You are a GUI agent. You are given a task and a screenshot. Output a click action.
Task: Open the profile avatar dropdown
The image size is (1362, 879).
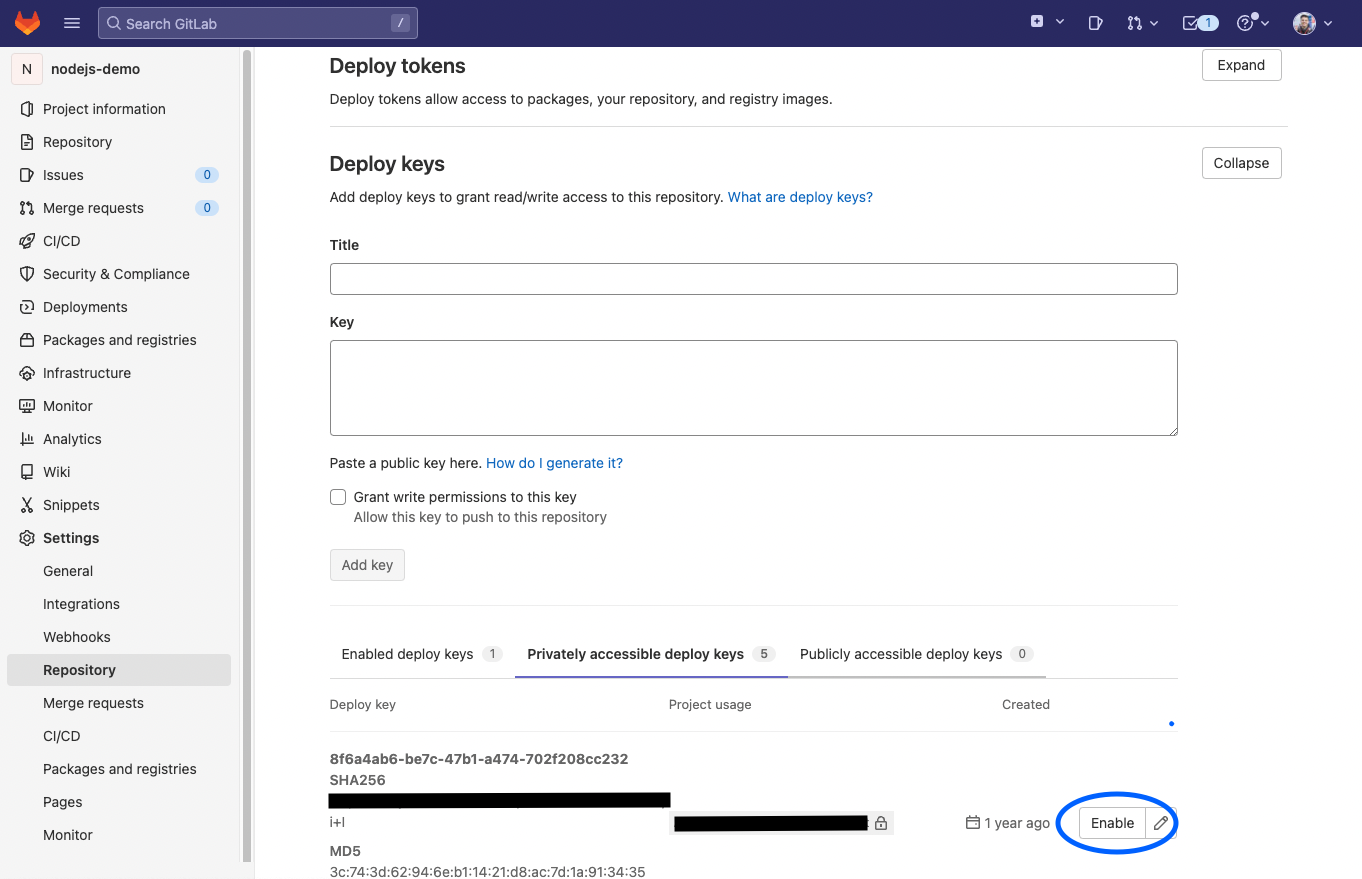tap(1312, 22)
